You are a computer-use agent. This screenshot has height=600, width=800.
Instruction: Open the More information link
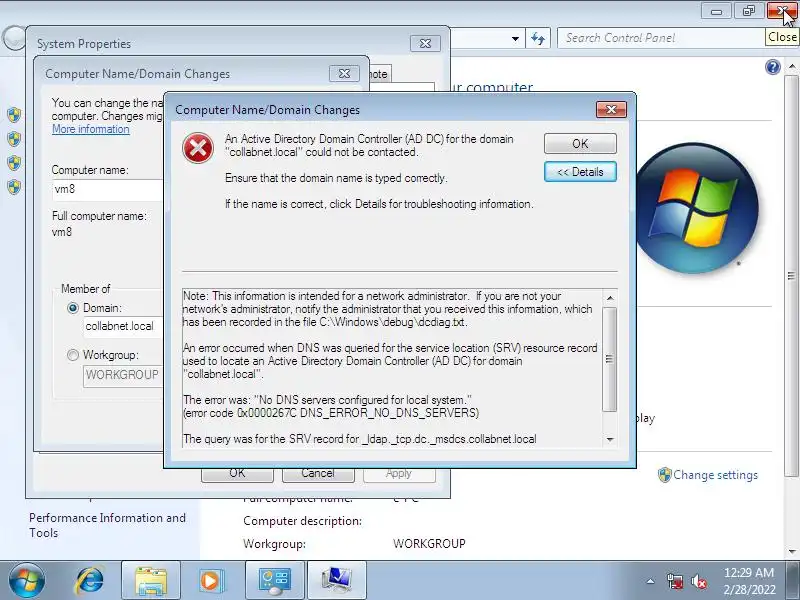click(x=91, y=129)
